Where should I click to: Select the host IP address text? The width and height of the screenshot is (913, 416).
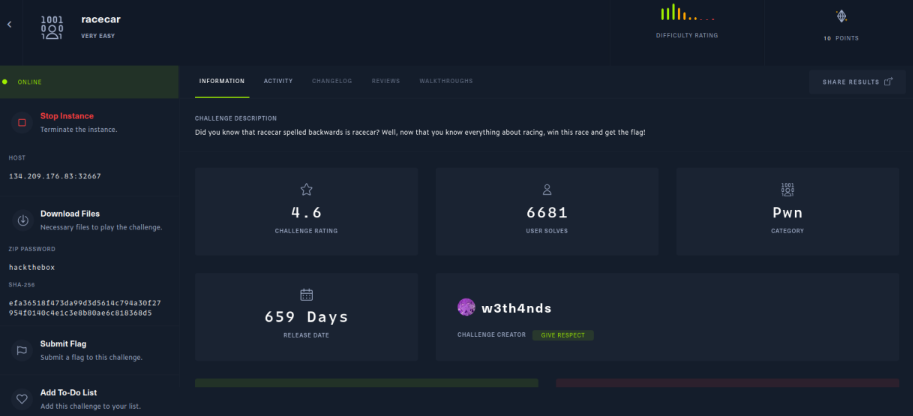click(55, 176)
